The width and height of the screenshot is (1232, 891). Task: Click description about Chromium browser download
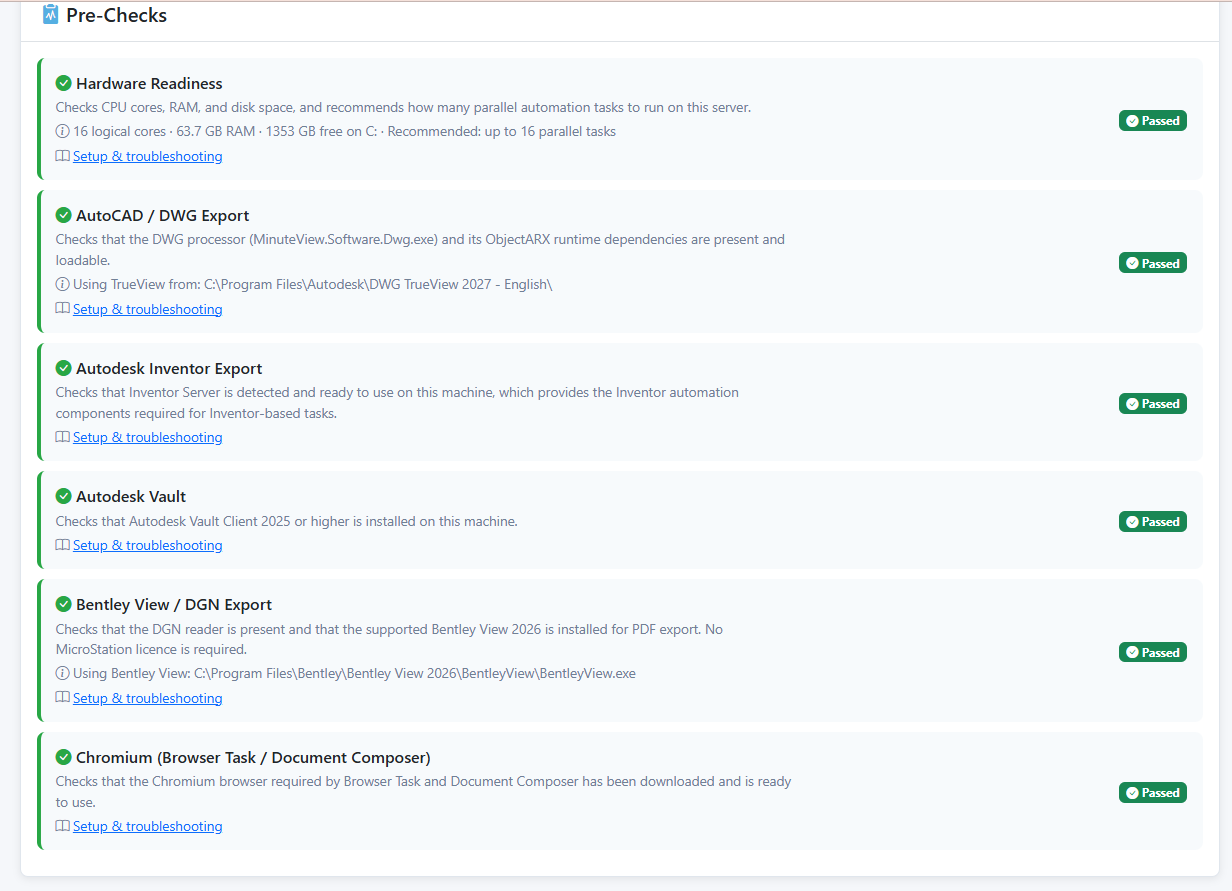click(423, 792)
